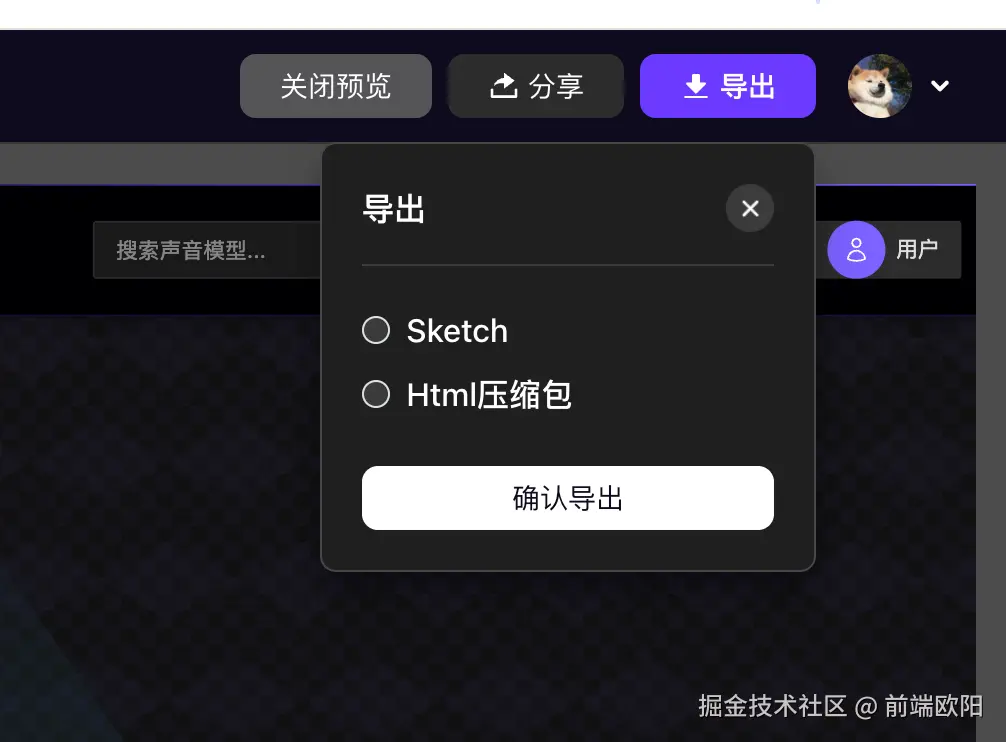The image size is (1006, 742).
Task: Click the 关闭预览 button
Action: click(x=336, y=86)
